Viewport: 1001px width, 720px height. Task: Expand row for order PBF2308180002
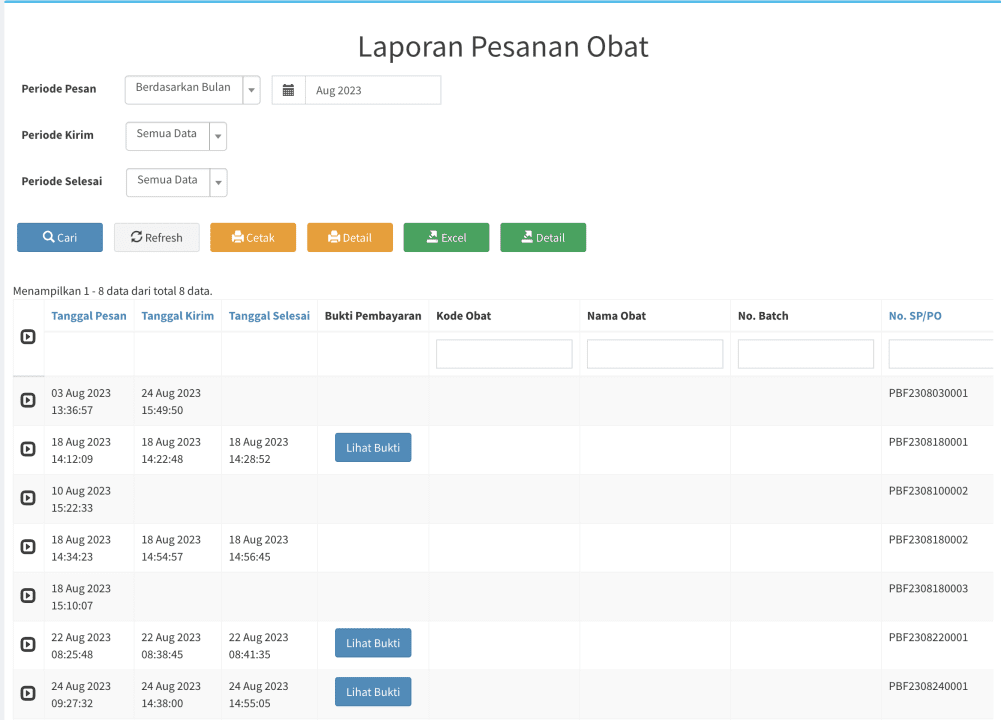pyautogui.click(x=28, y=546)
